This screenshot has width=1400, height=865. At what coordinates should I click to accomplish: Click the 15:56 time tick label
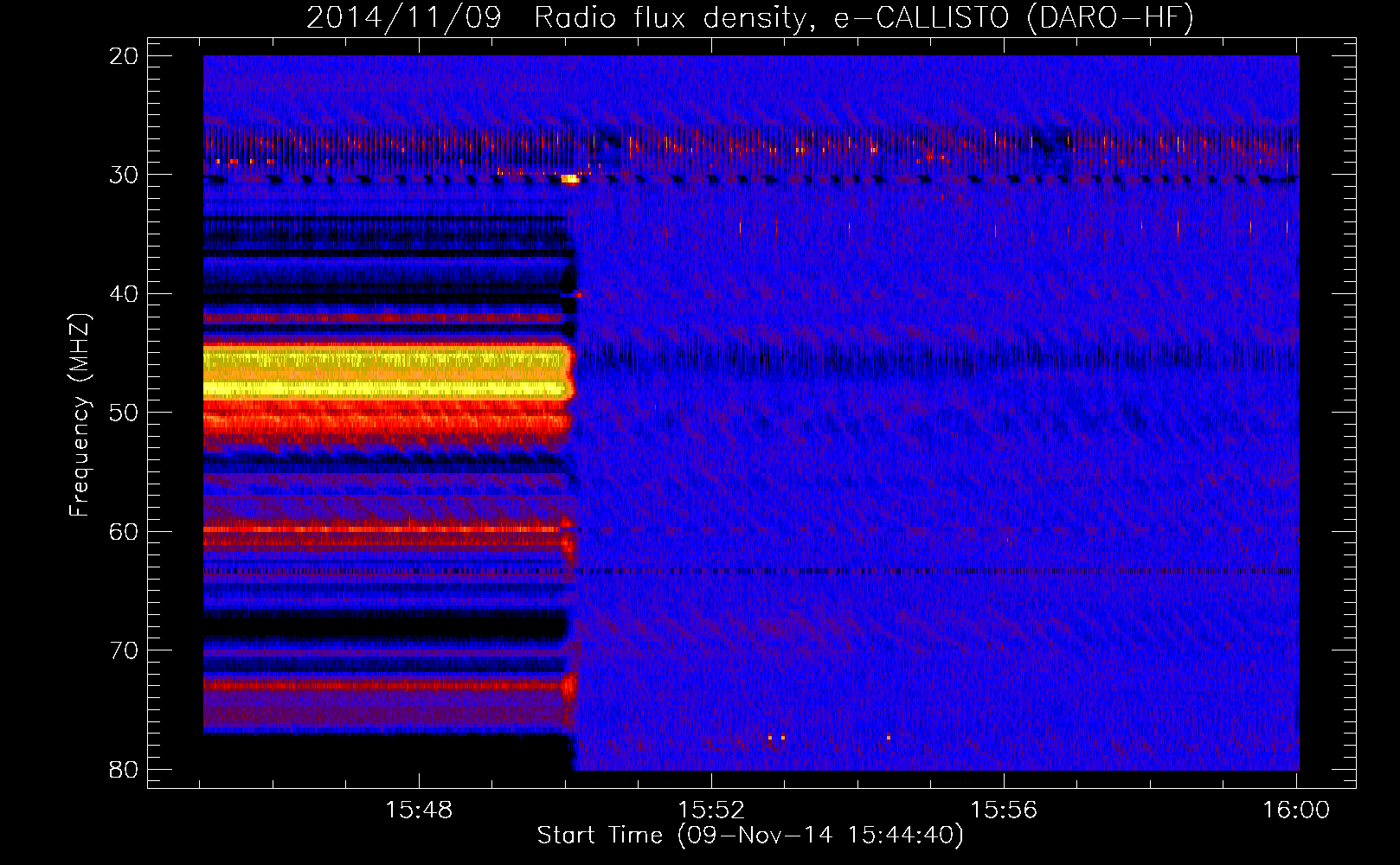coord(1004,810)
